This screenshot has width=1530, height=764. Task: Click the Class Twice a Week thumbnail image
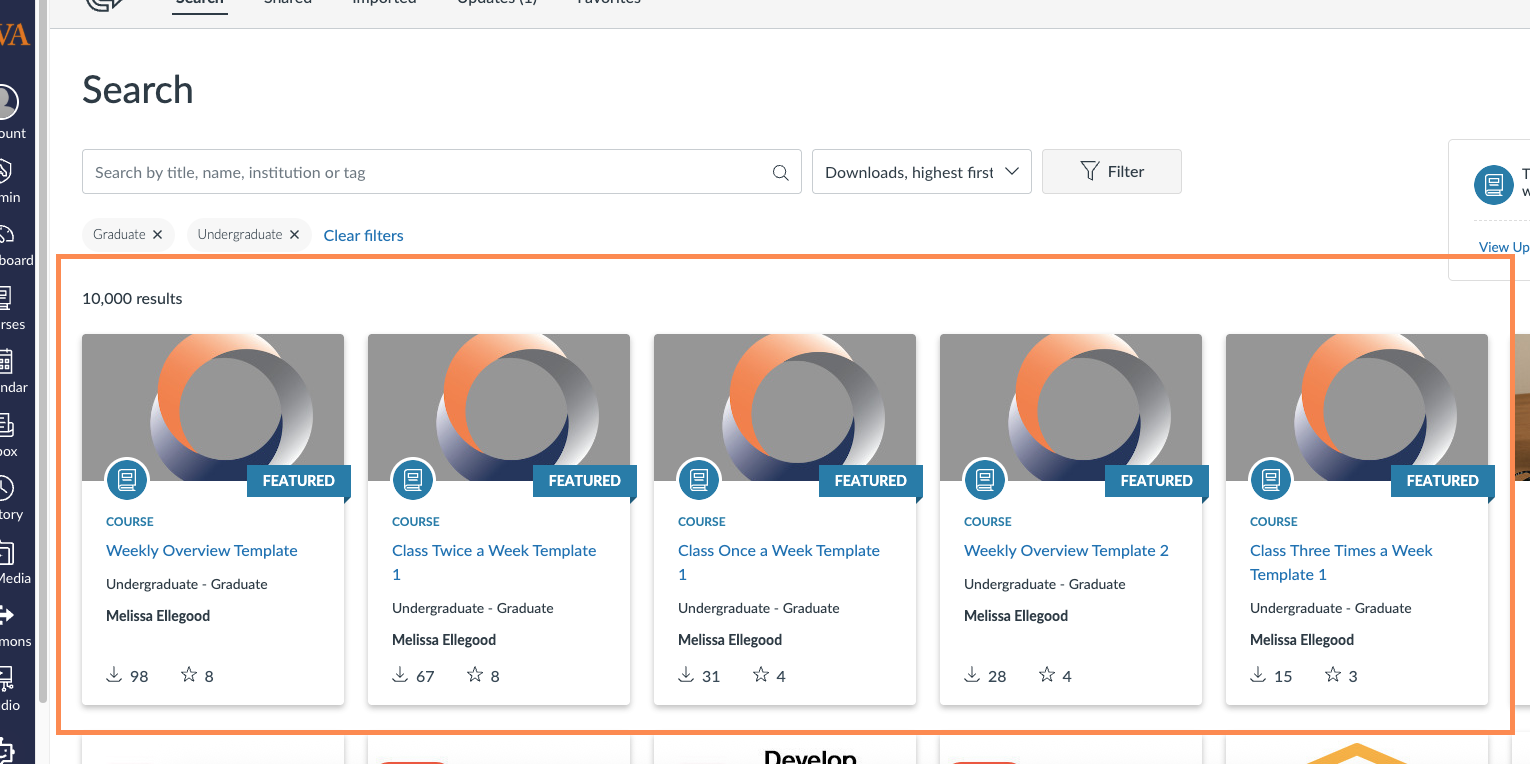coord(499,407)
